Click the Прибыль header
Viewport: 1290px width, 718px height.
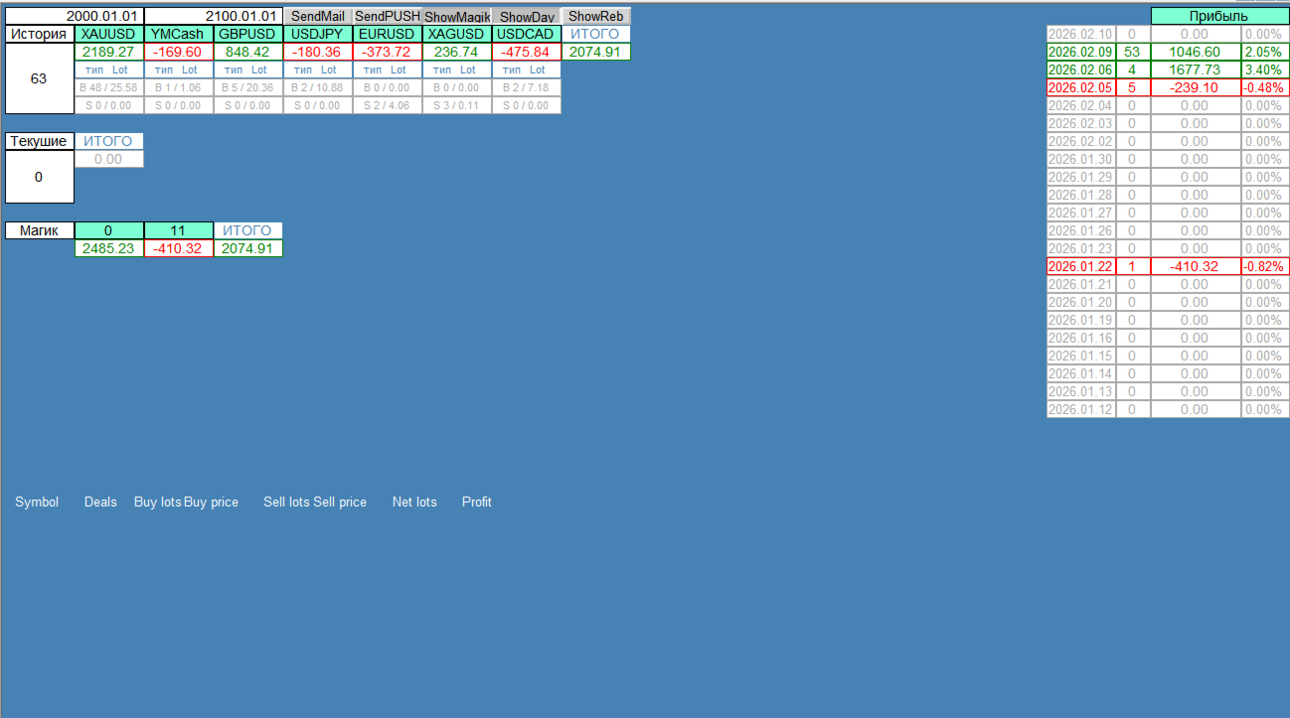click(x=1219, y=16)
